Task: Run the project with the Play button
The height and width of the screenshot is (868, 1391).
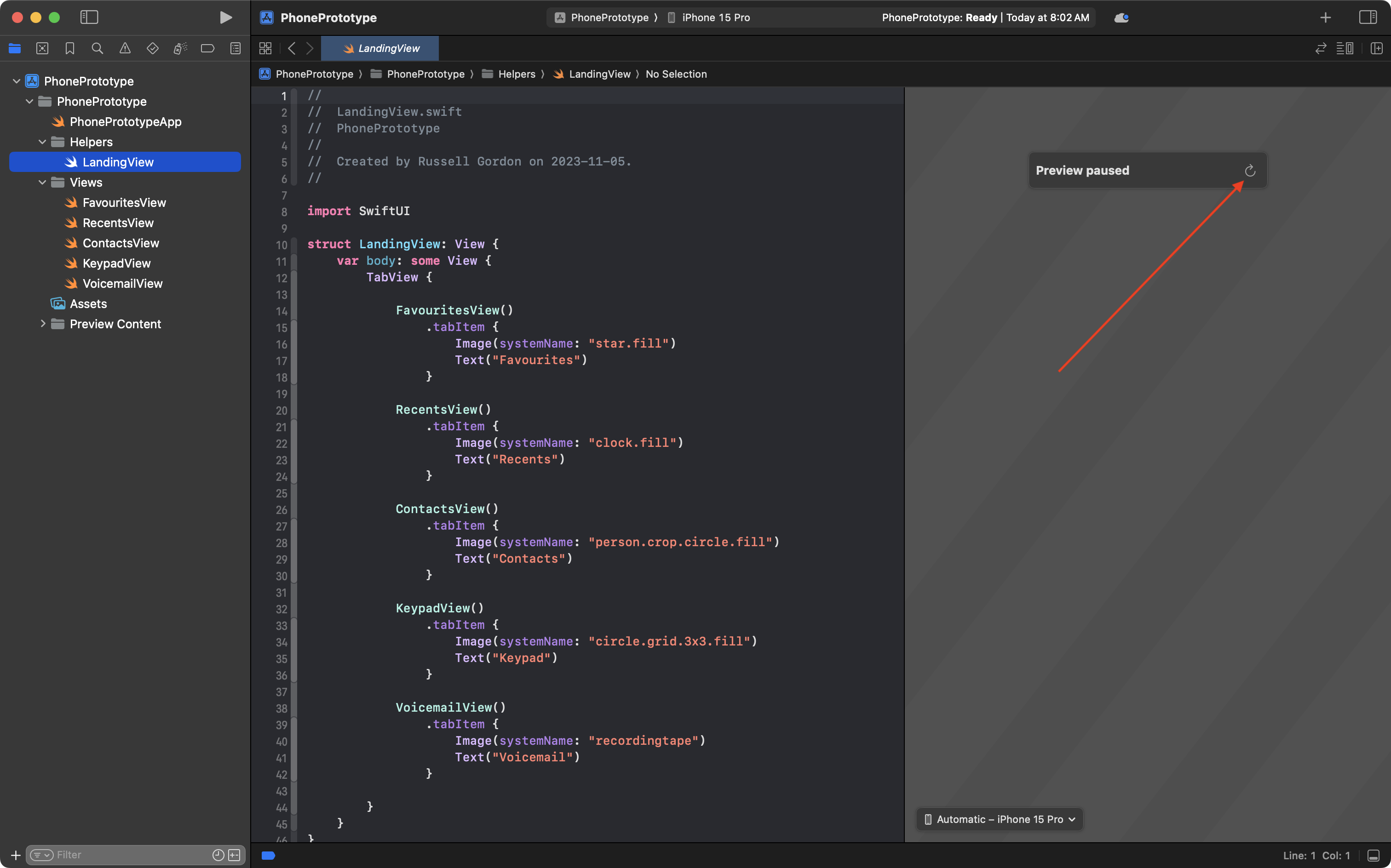Action: tap(225, 17)
